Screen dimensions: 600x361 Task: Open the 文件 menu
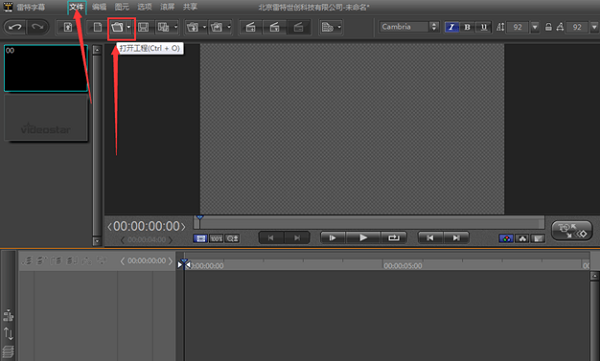pos(77,7)
